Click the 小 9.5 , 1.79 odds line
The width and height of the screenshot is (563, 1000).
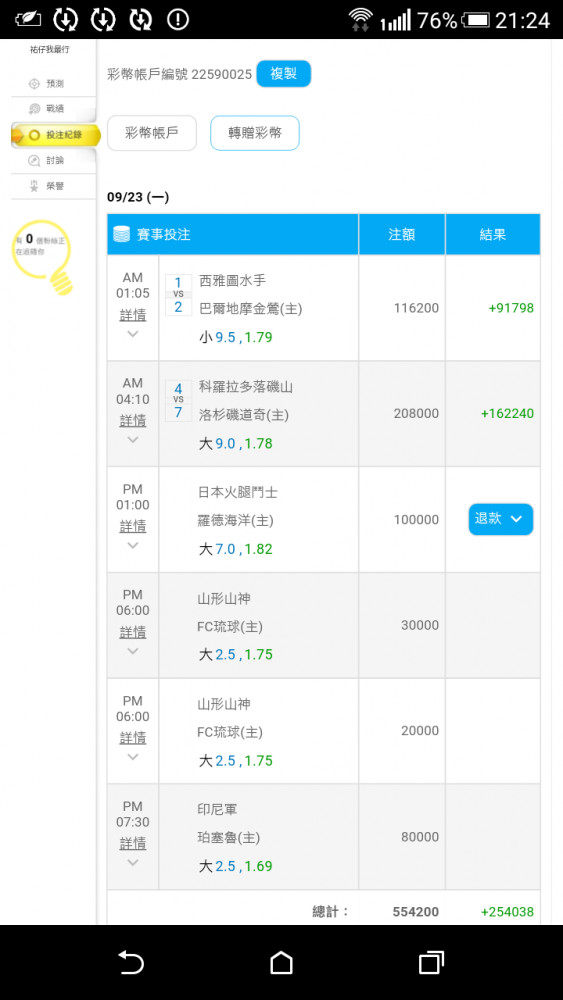coord(236,337)
